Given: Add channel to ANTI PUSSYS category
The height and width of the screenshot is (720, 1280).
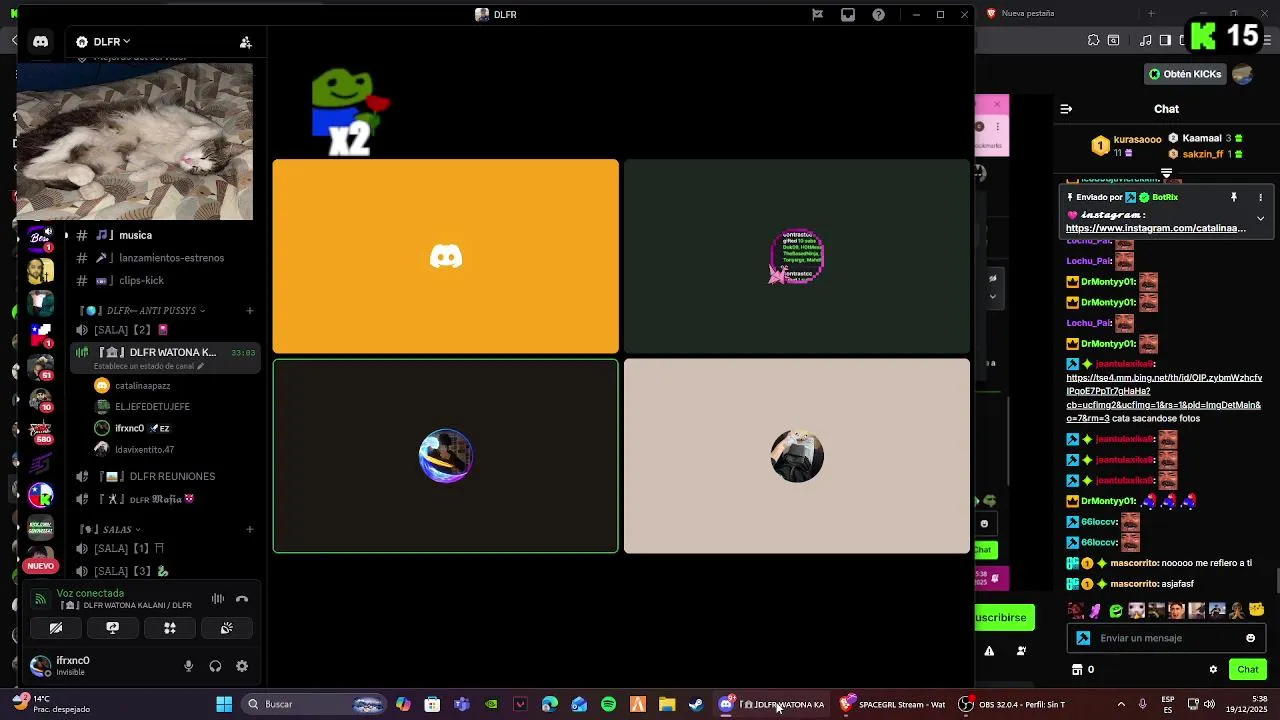Looking at the screenshot, I should pyautogui.click(x=249, y=311).
